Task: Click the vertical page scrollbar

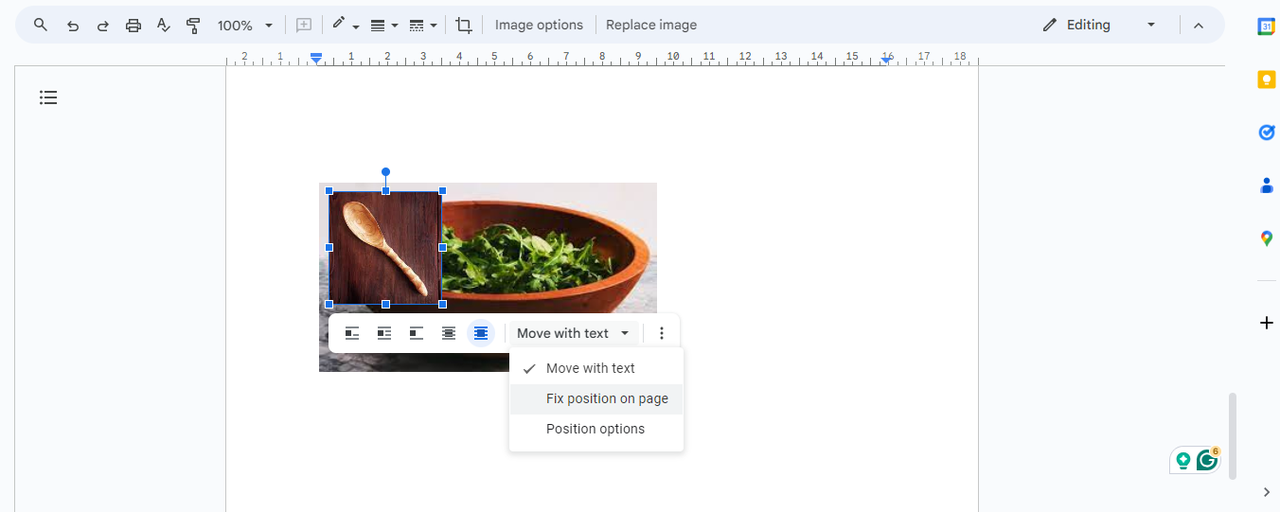Action: pos(1233,436)
